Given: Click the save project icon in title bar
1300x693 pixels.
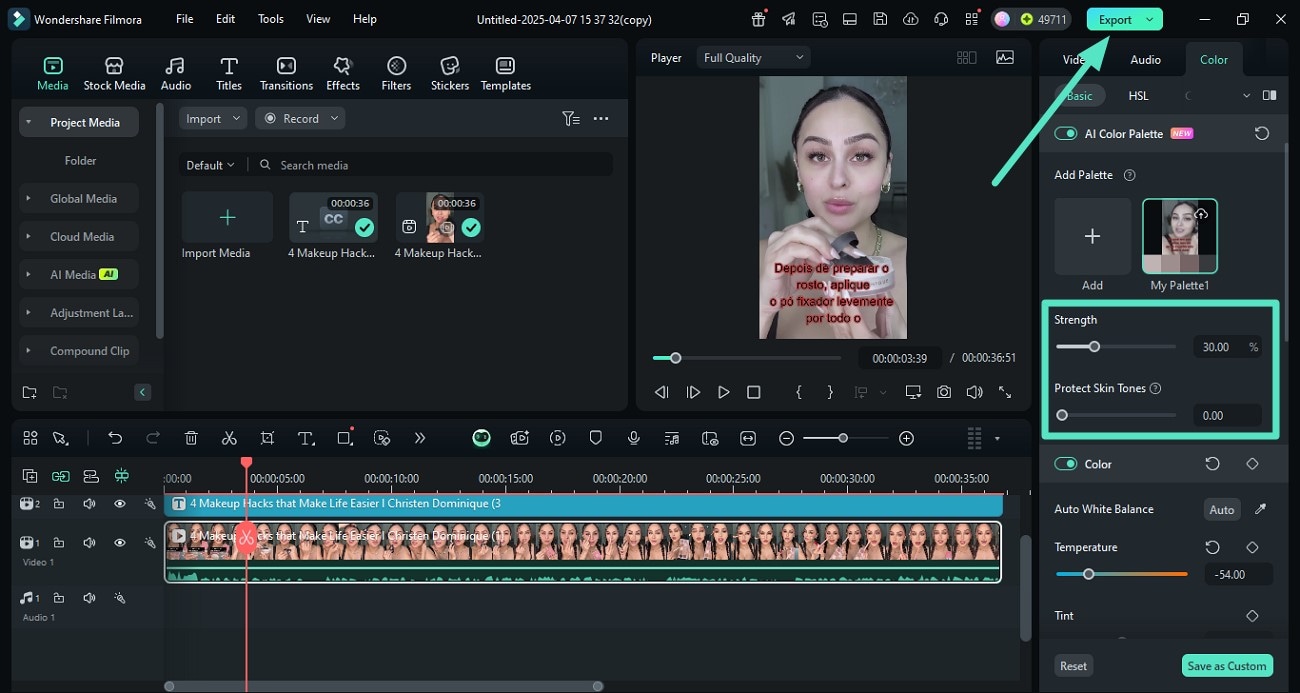Looking at the screenshot, I should coord(879,19).
